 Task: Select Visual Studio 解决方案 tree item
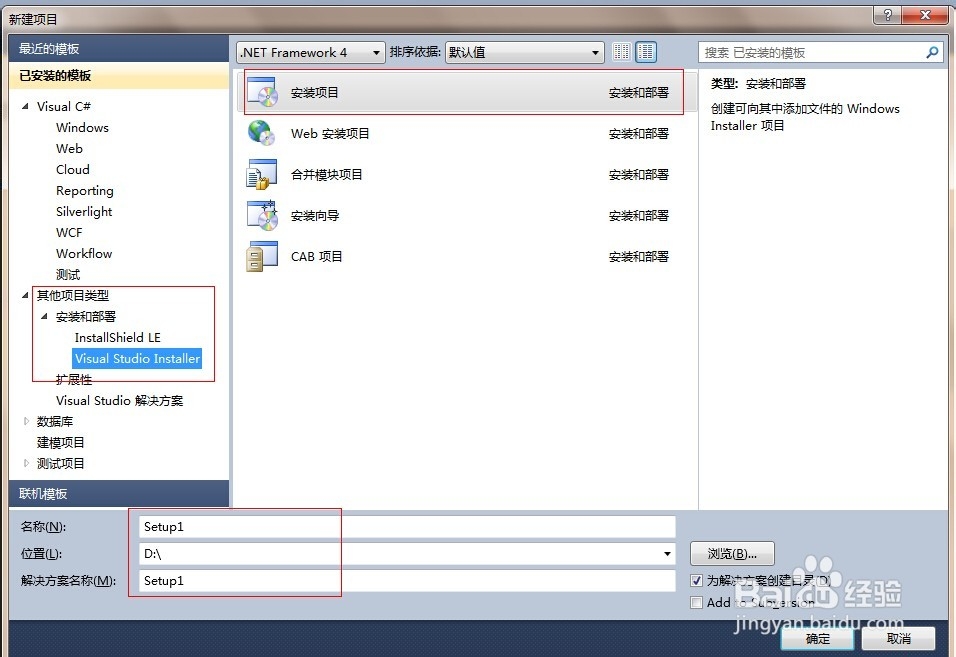click(x=120, y=400)
